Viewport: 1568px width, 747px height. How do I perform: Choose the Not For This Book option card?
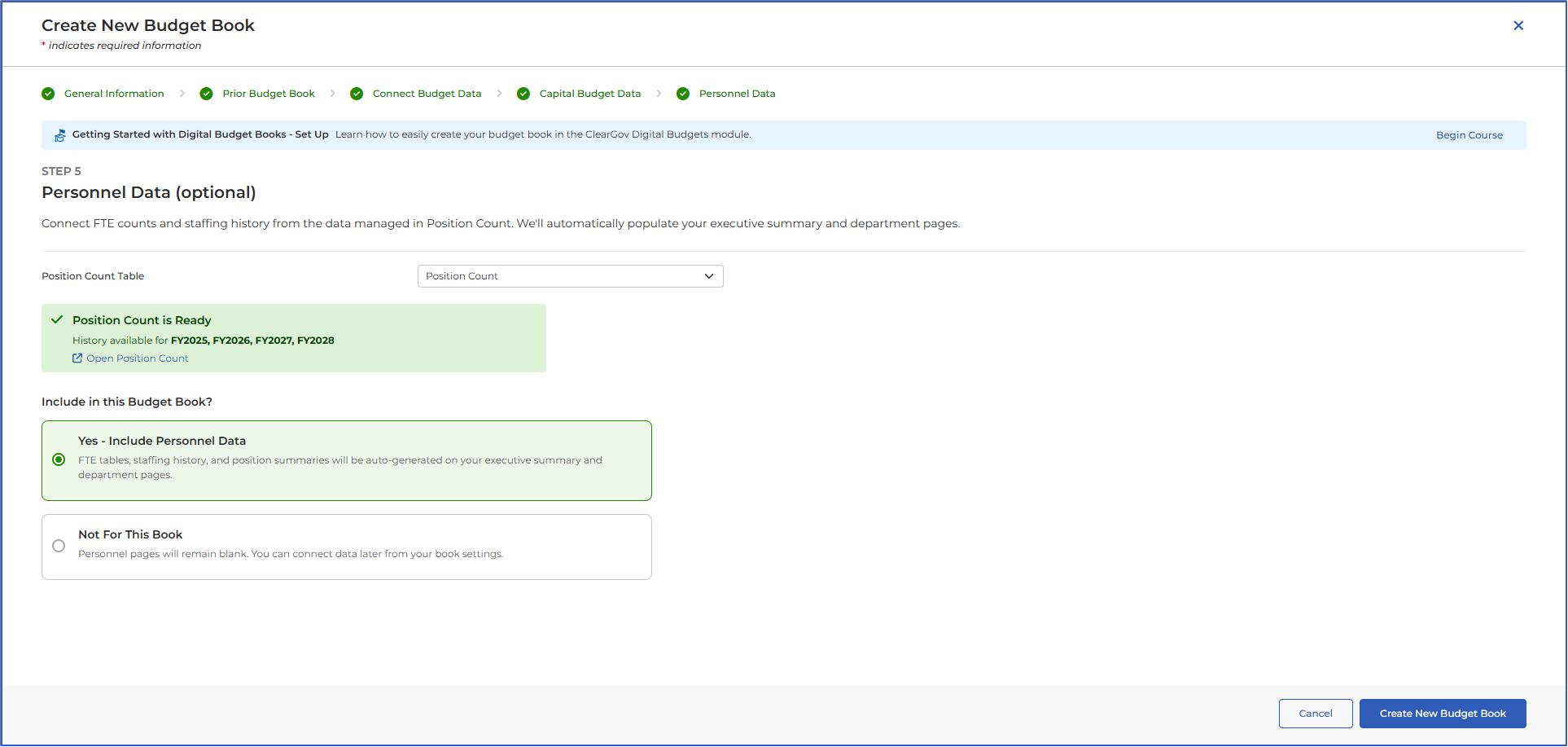pos(347,547)
